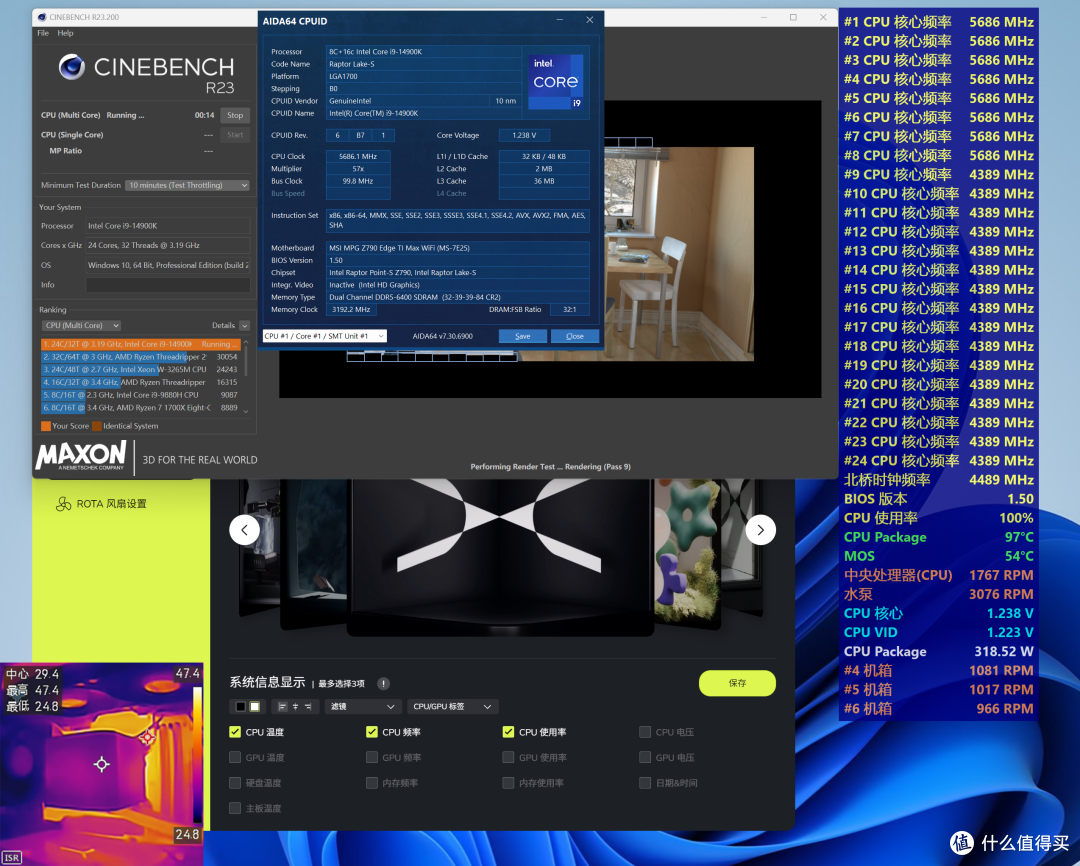Open ROTA fan settings
The width and height of the screenshot is (1080, 866).
[x=101, y=504]
